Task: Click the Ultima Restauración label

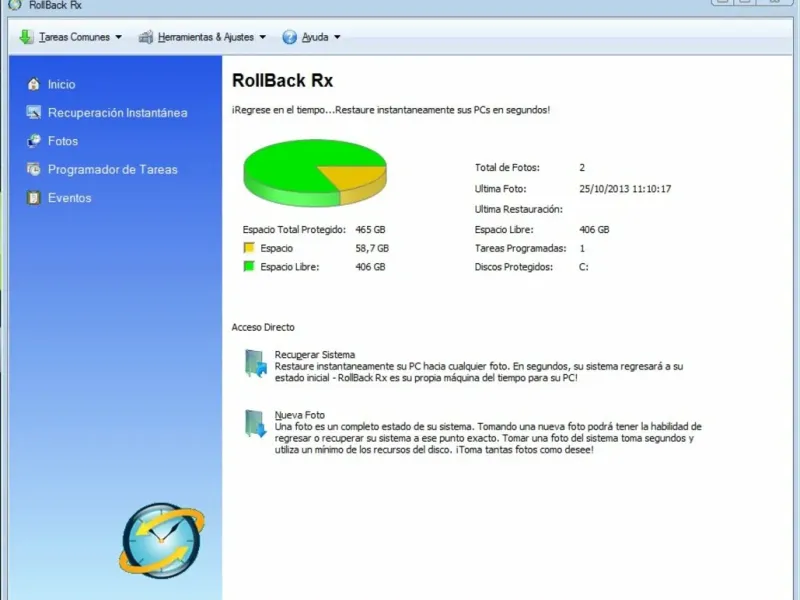Action: 518,209
